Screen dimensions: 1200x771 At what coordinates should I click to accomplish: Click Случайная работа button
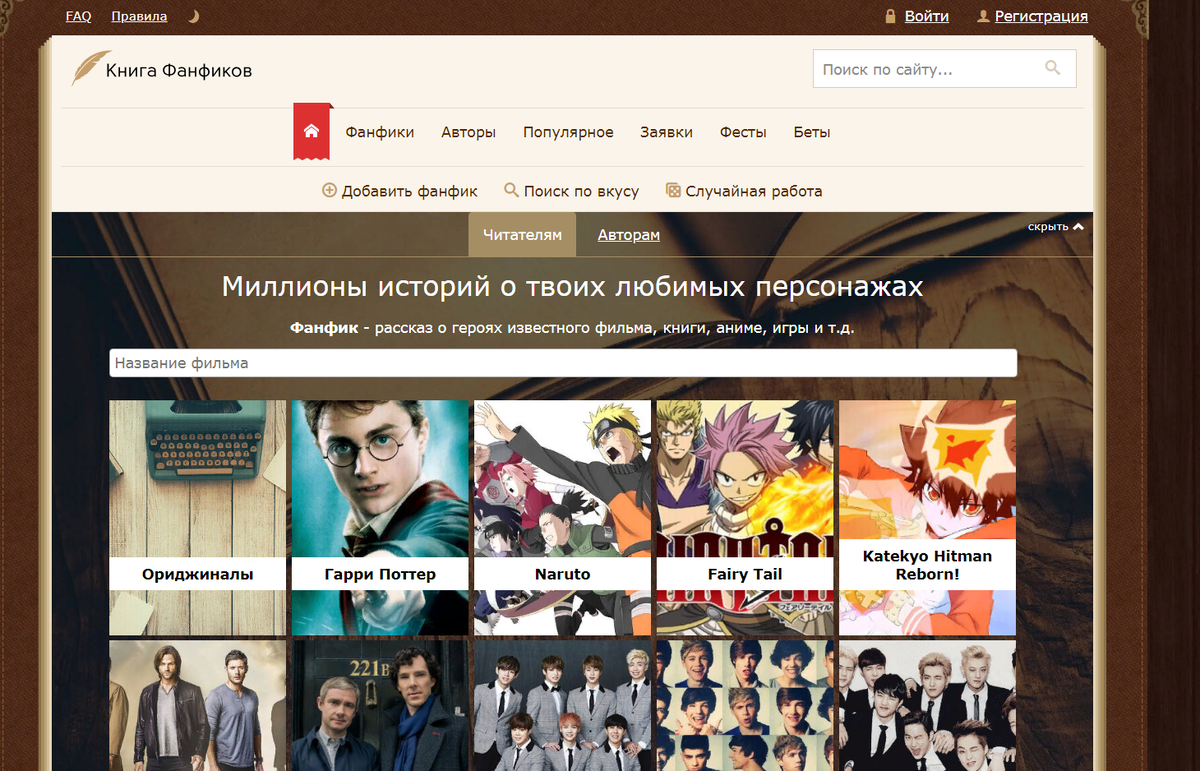click(x=744, y=191)
